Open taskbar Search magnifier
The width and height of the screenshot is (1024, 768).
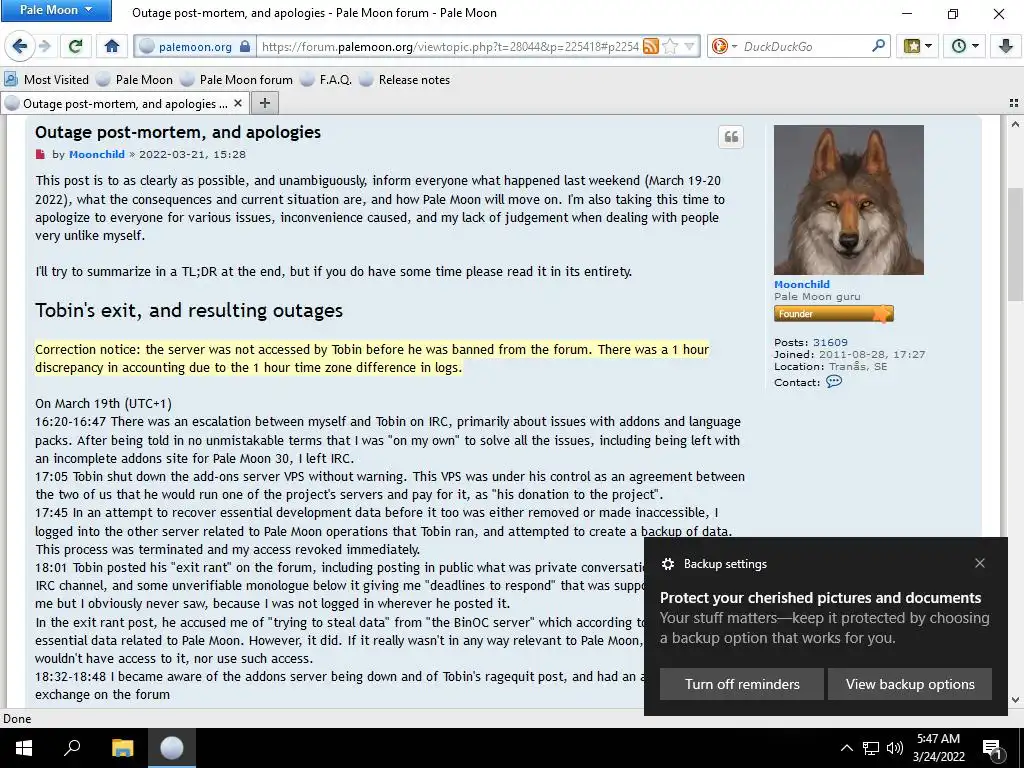click(72, 748)
